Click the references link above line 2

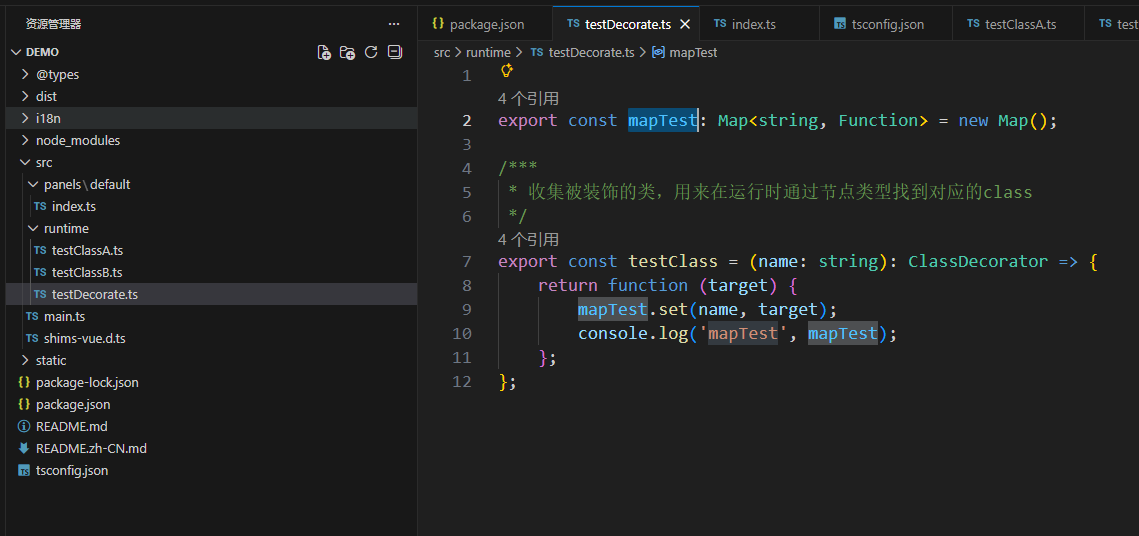click(x=528, y=98)
